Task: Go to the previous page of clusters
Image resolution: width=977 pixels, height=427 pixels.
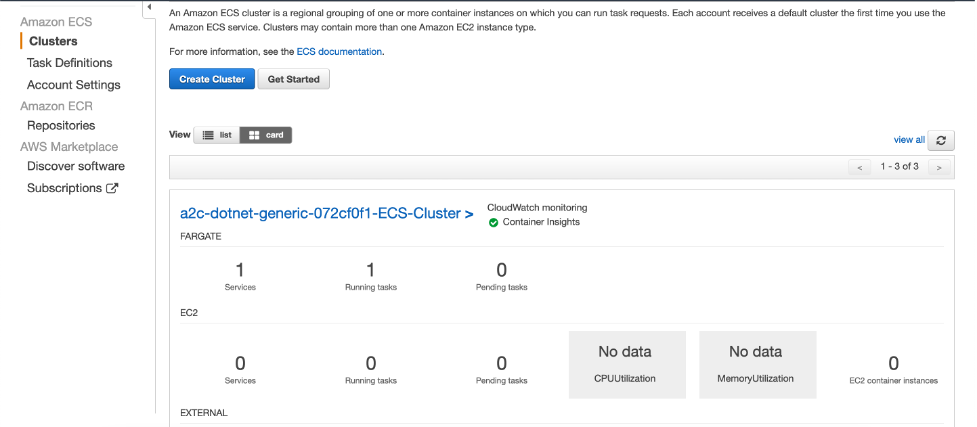Action: pos(860,167)
